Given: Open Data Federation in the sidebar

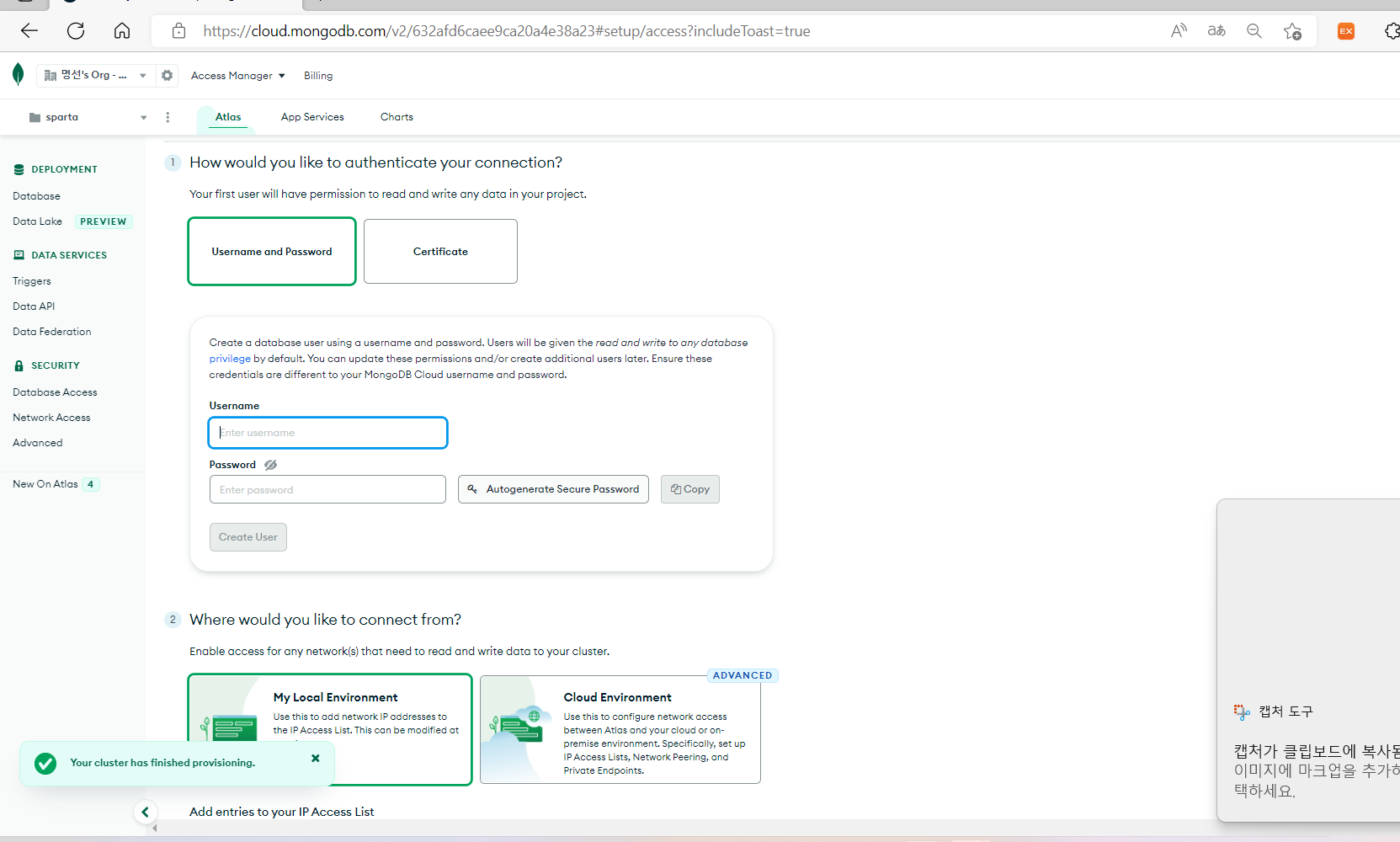Looking at the screenshot, I should click(x=52, y=332).
